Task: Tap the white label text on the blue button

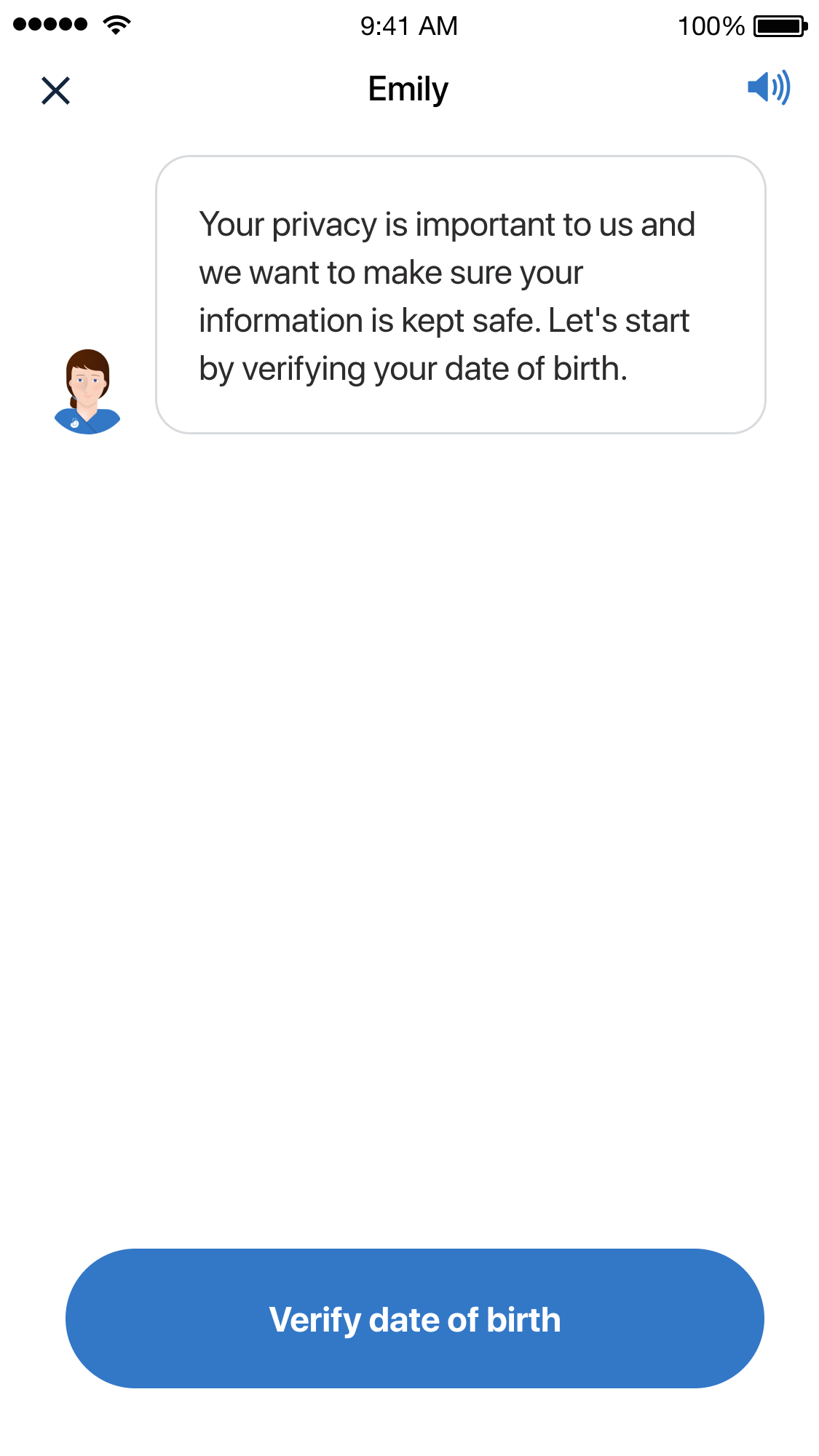Action: pos(415,1320)
